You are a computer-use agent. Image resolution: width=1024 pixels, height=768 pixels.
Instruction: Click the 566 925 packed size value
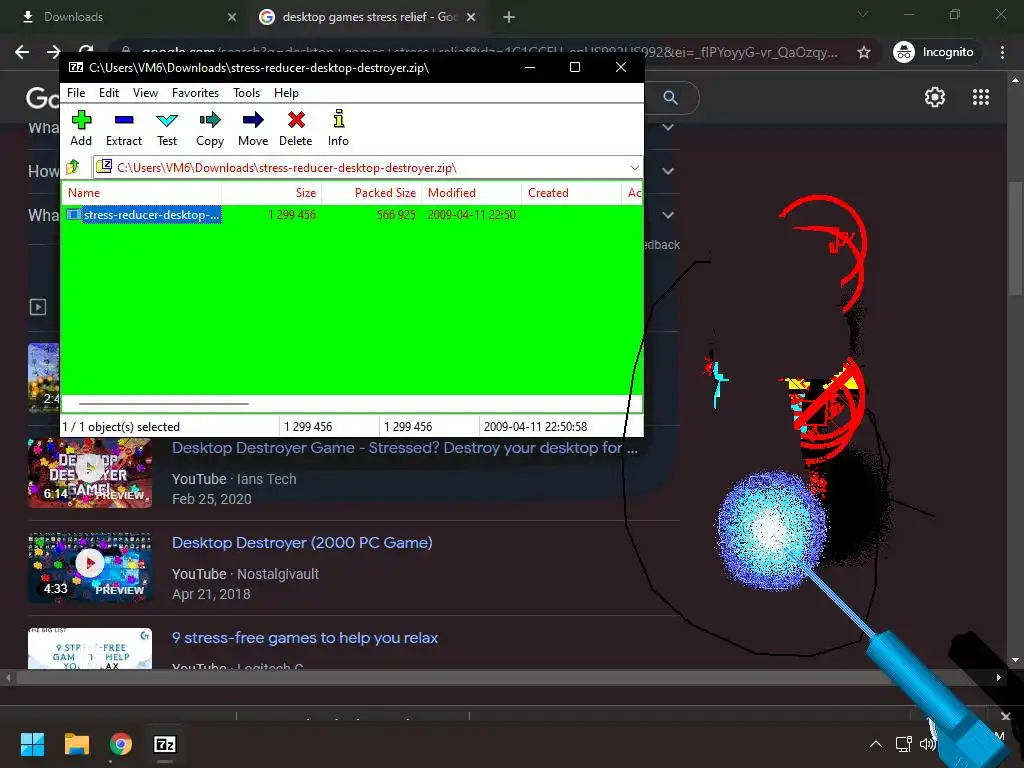pyautogui.click(x=396, y=215)
